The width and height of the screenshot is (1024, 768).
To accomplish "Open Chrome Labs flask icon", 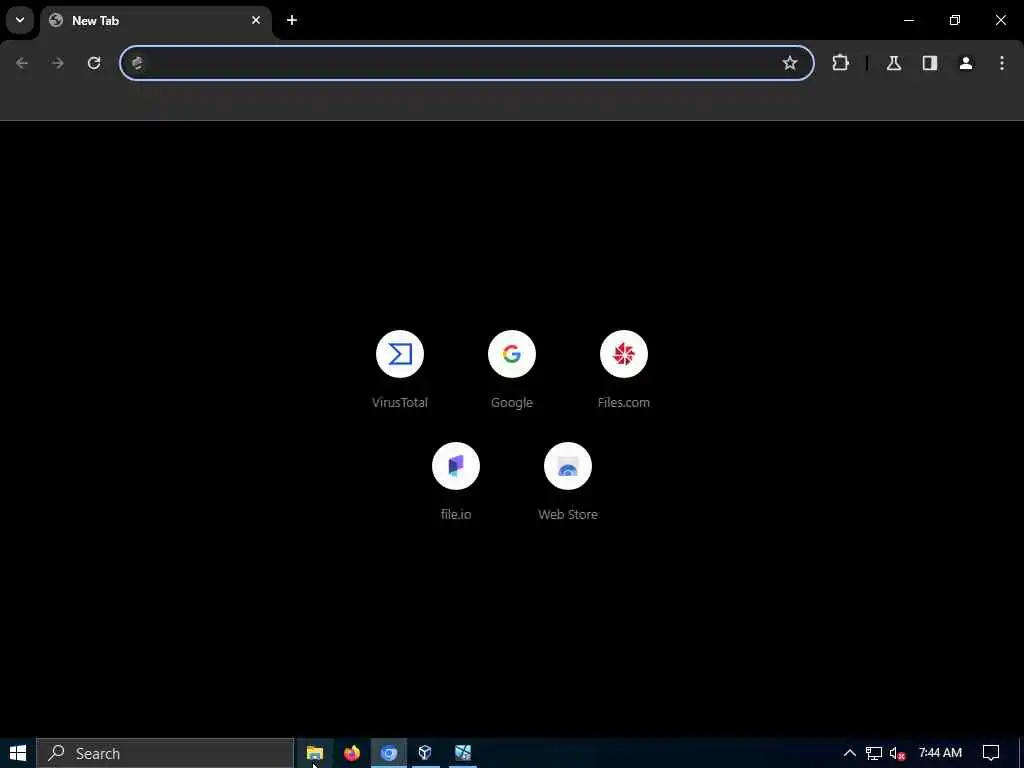I will (x=894, y=63).
